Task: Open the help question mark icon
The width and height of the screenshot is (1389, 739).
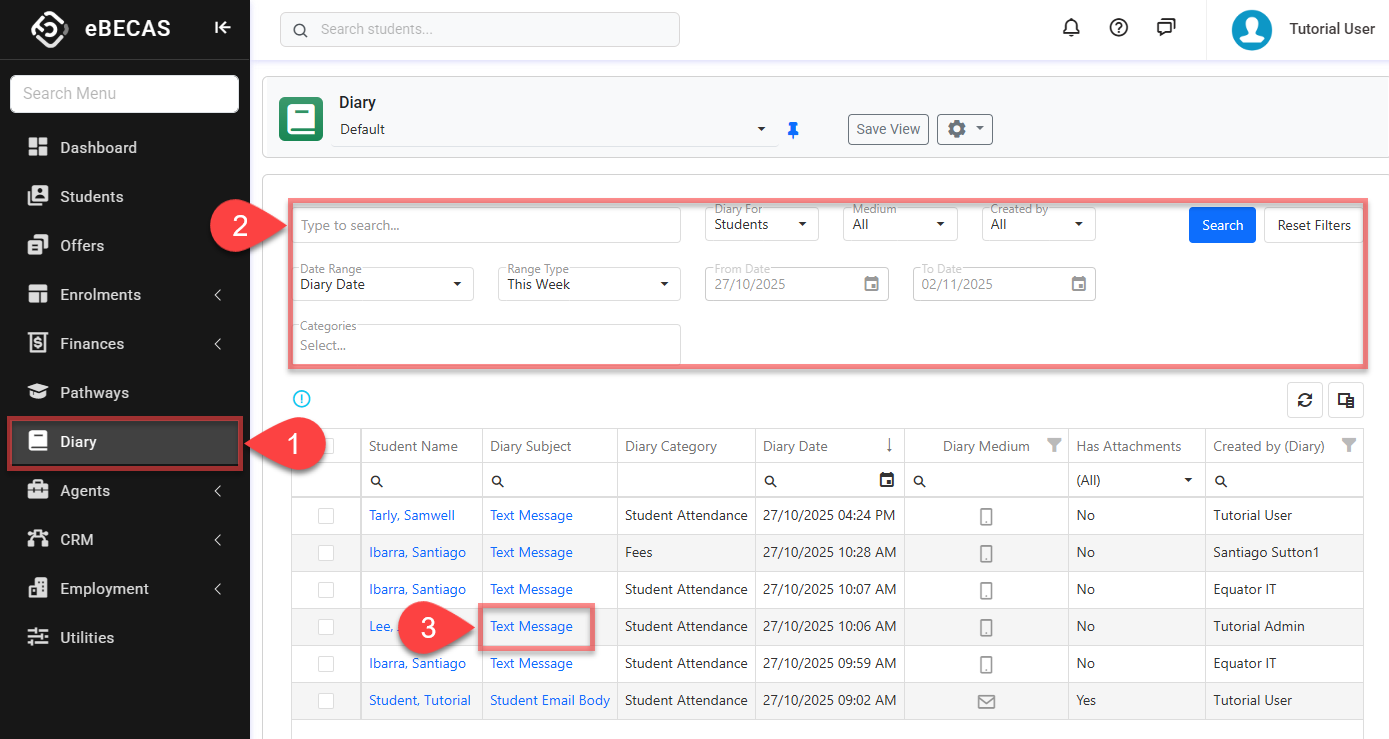Action: tap(1119, 28)
